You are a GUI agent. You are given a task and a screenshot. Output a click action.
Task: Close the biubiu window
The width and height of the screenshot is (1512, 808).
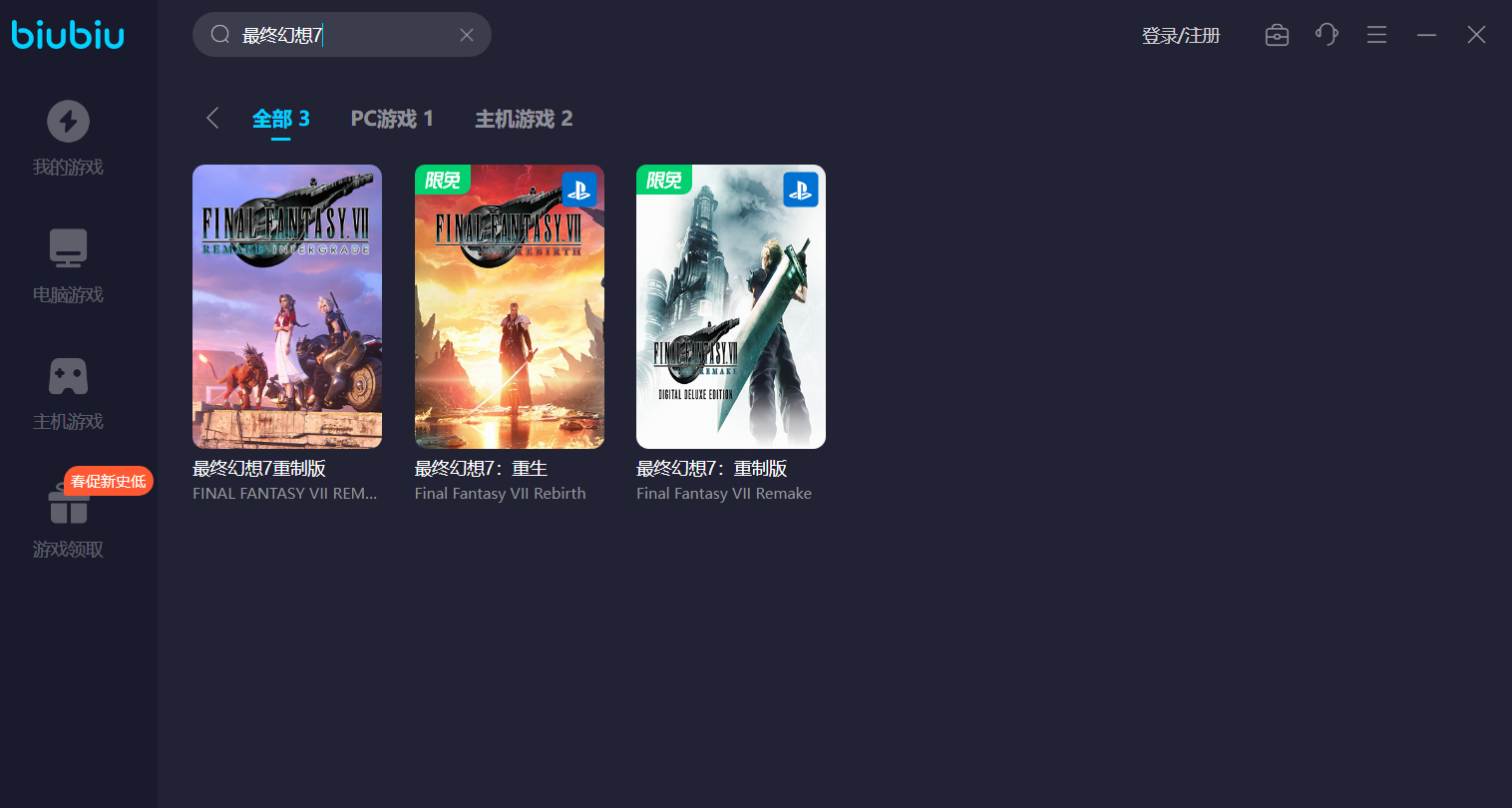pos(1477,35)
